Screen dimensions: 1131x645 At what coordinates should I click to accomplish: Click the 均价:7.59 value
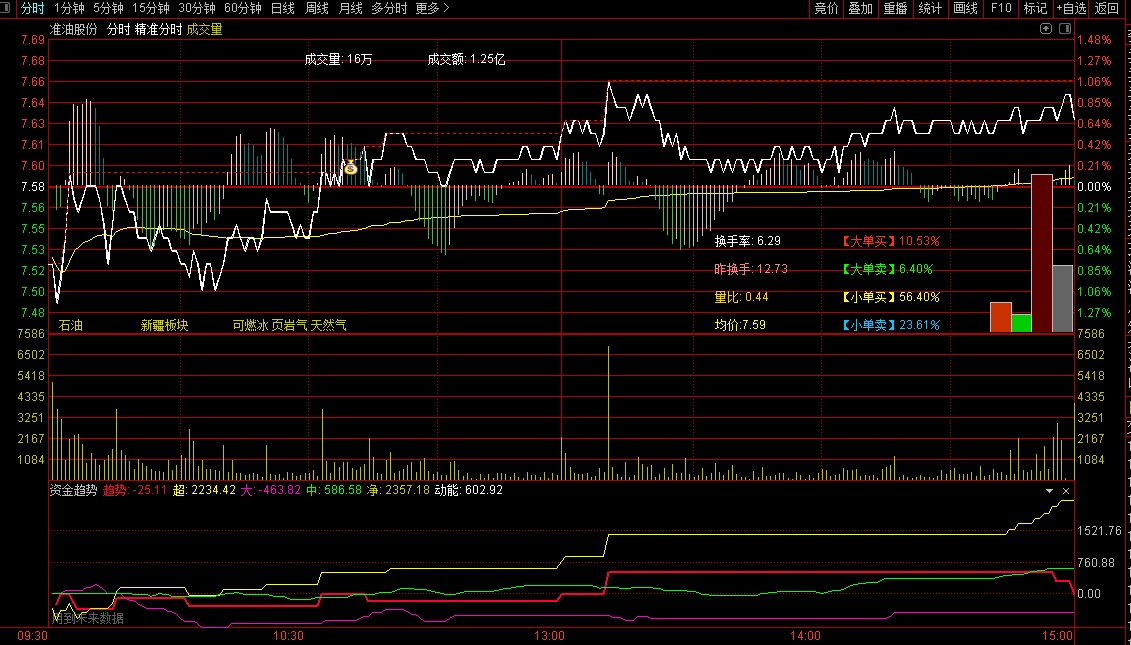[740, 325]
